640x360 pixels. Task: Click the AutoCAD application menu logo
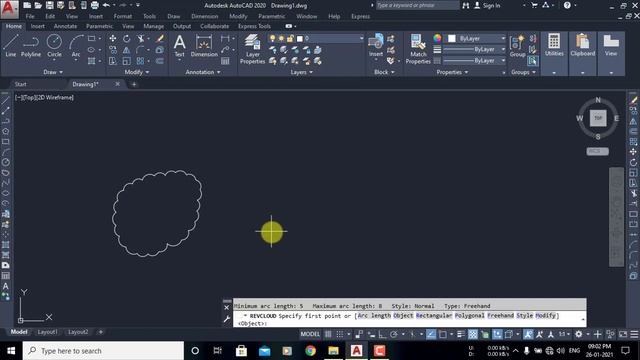[x=9, y=9]
